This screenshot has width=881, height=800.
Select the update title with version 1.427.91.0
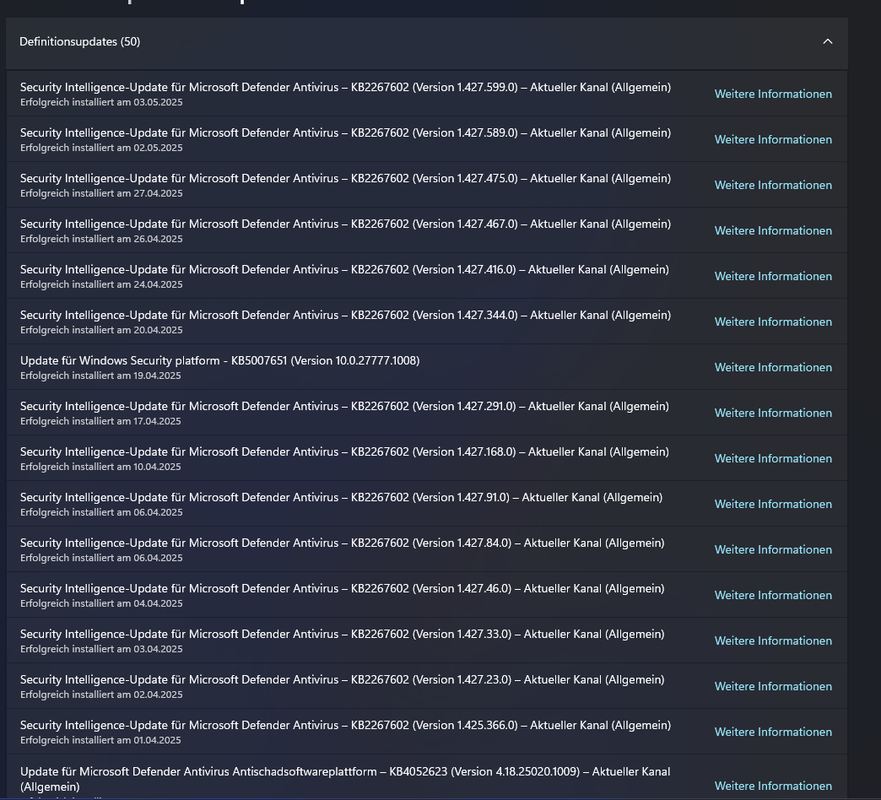[x=342, y=497]
